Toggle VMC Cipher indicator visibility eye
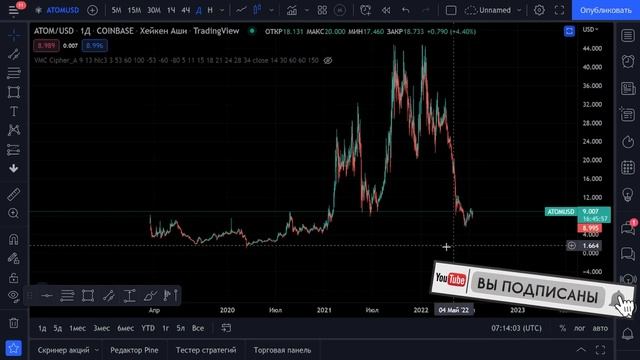The height and width of the screenshot is (360, 640). click(x=328, y=60)
